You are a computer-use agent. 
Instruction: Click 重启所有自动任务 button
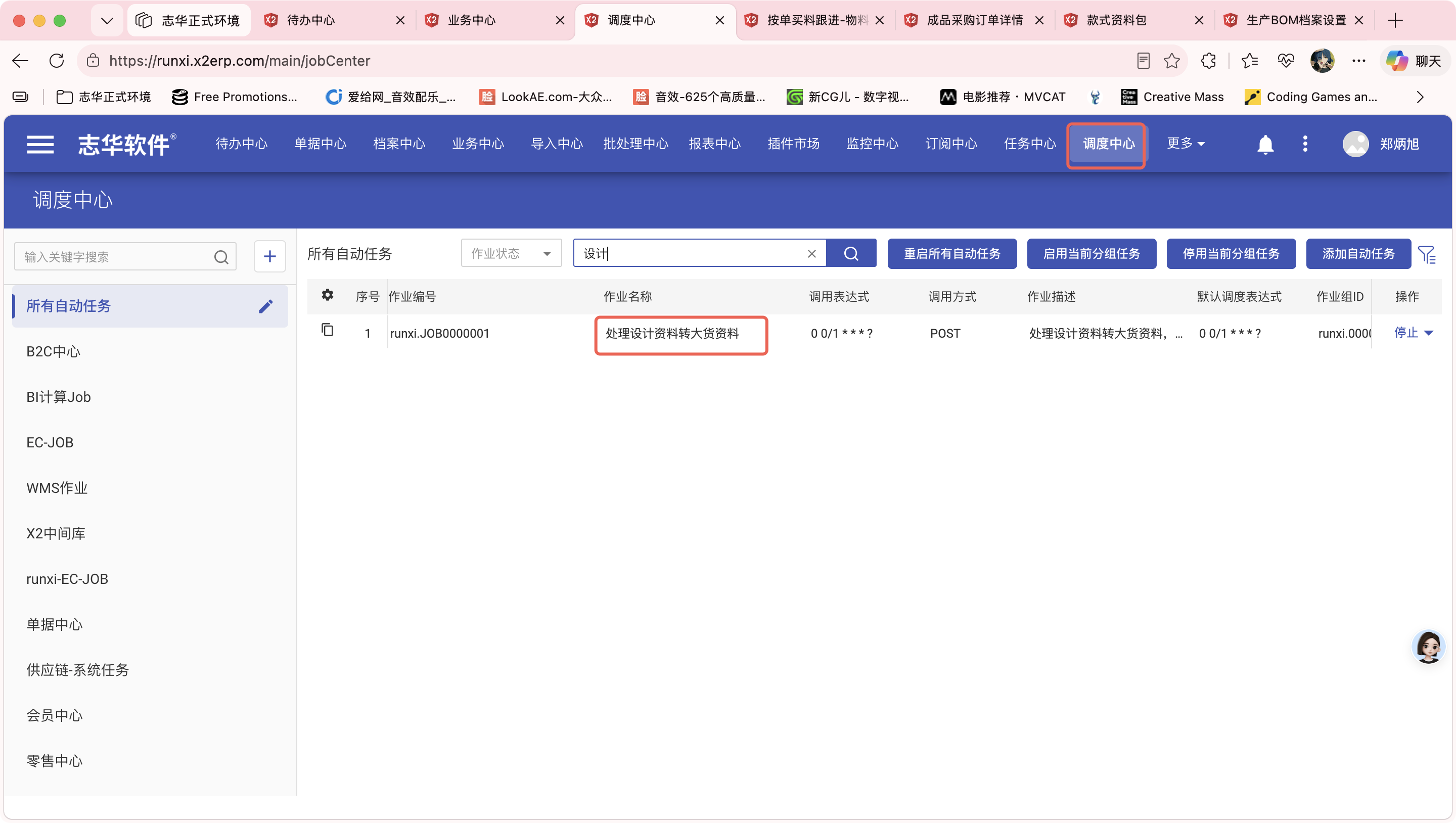point(952,254)
